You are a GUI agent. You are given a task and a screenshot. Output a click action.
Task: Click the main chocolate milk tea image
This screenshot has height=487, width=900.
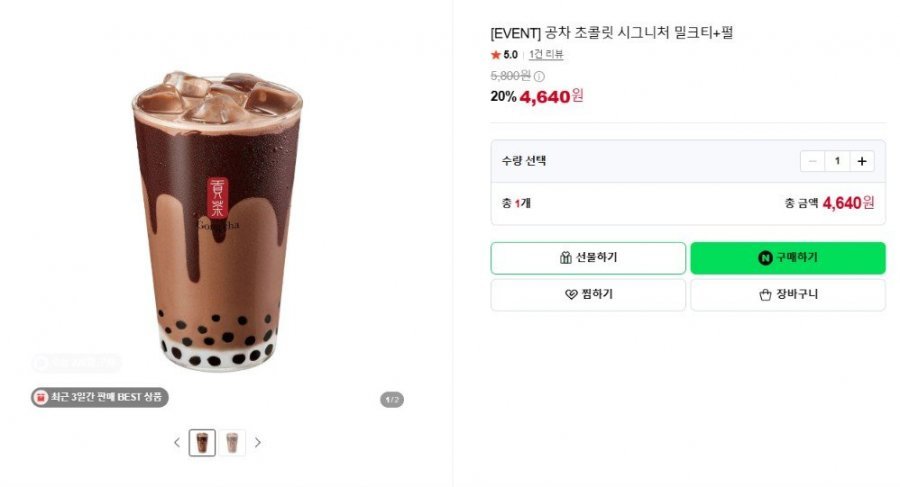pyautogui.click(x=218, y=221)
